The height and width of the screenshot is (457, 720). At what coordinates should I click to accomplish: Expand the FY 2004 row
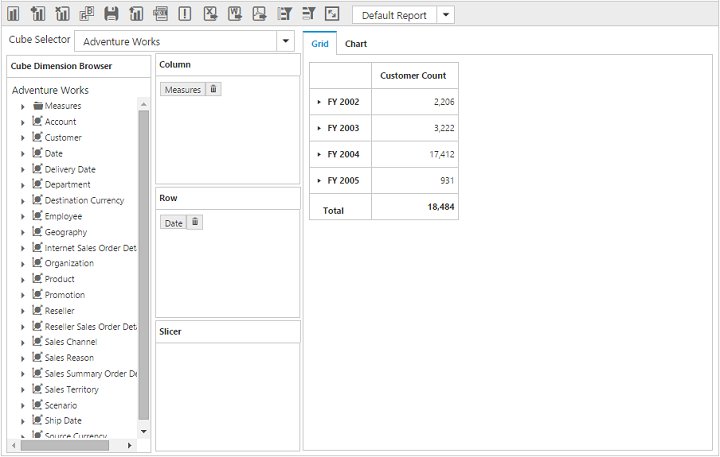coord(319,154)
